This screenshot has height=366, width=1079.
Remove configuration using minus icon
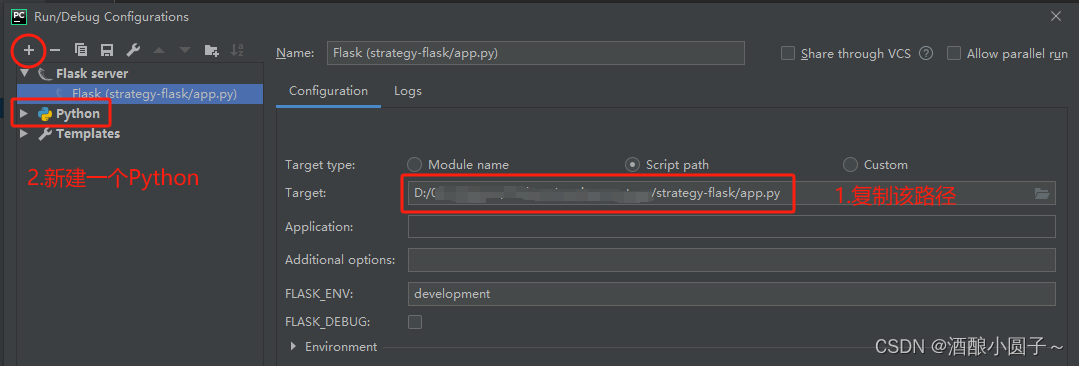[55, 50]
